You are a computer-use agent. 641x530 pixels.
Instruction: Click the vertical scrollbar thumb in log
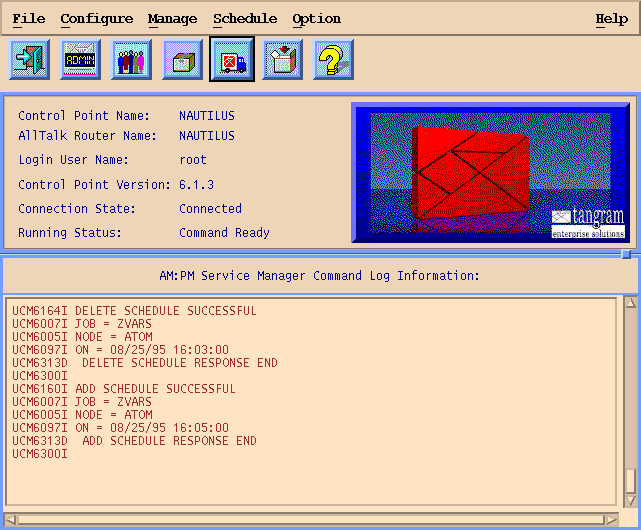coord(631,481)
